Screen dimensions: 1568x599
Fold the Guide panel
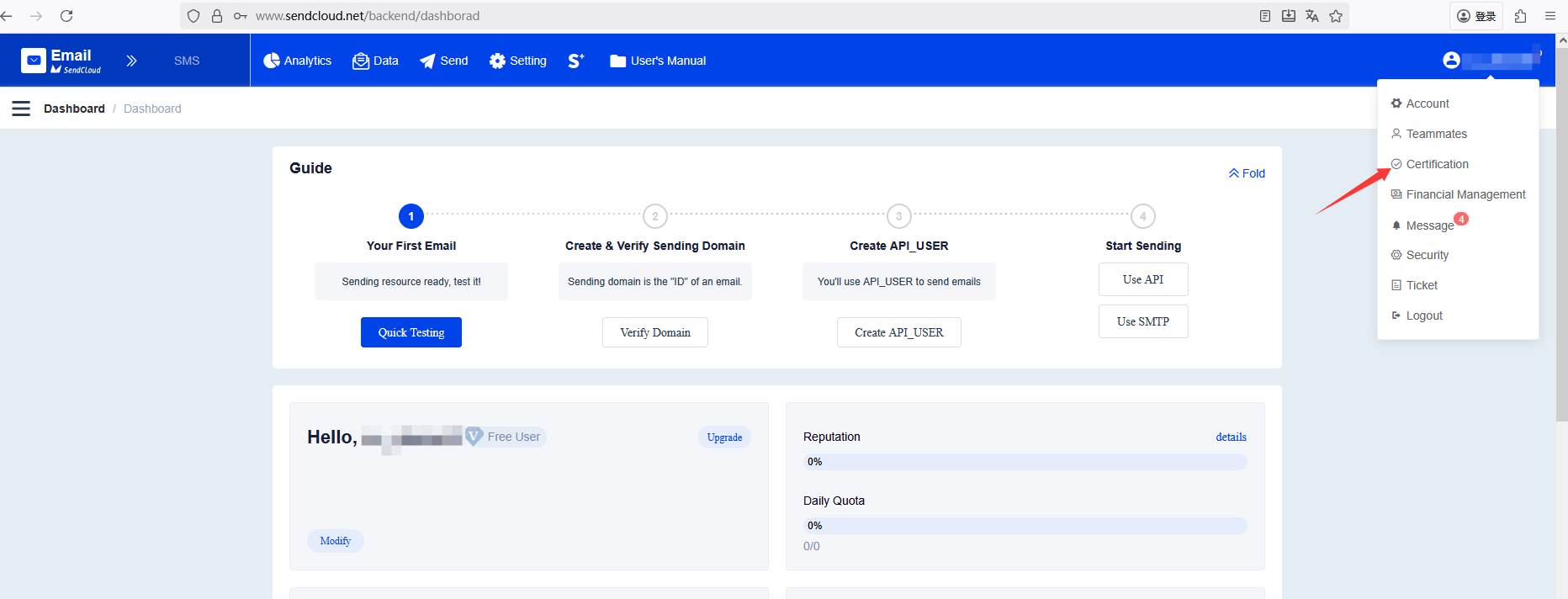[x=1247, y=173]
